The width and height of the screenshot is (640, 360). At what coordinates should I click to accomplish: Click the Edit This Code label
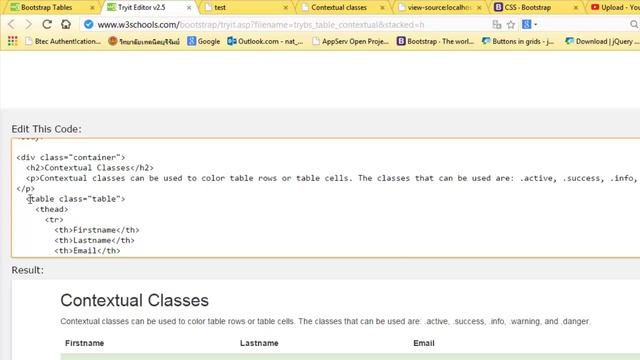click(47, 129)
